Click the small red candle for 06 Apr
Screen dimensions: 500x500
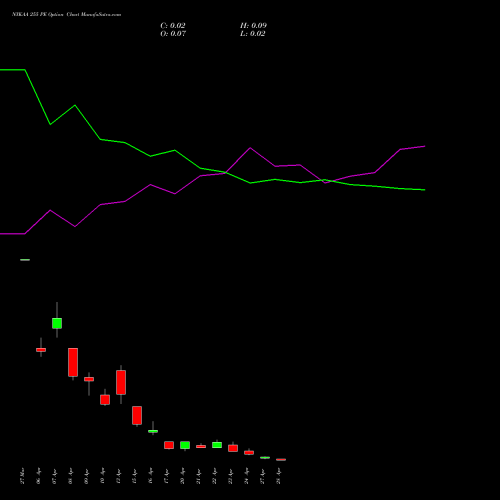coord(41,350)
